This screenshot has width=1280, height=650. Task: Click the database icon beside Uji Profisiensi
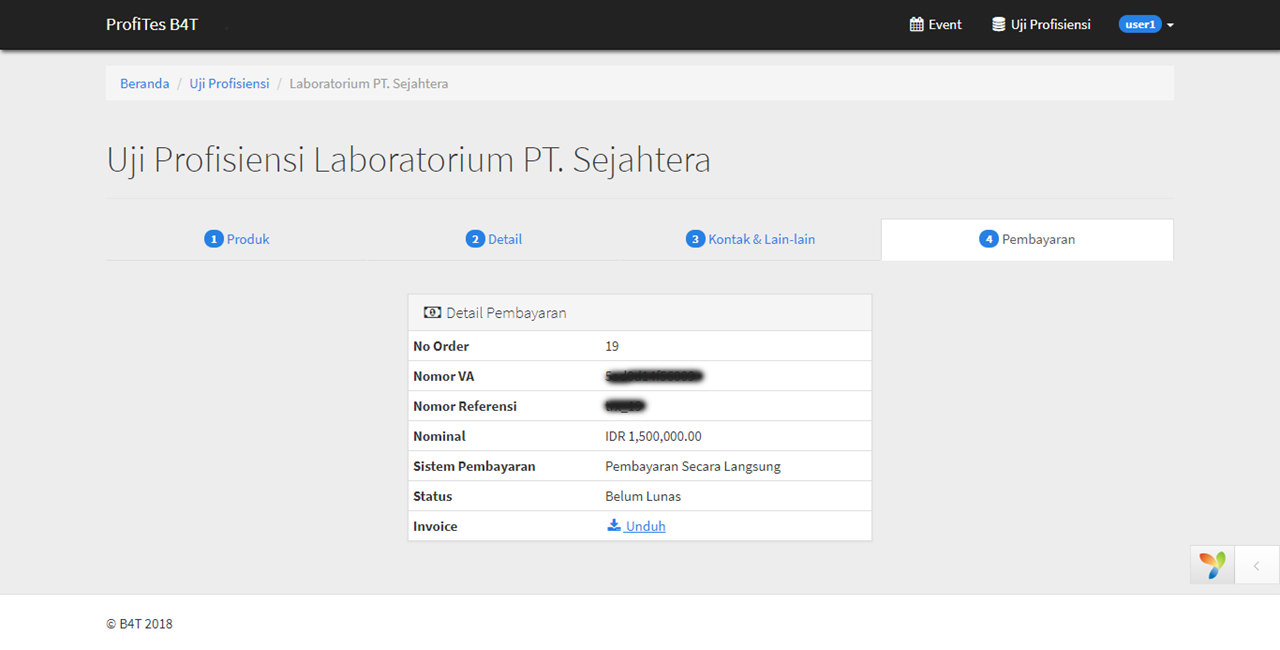point(998,25)
